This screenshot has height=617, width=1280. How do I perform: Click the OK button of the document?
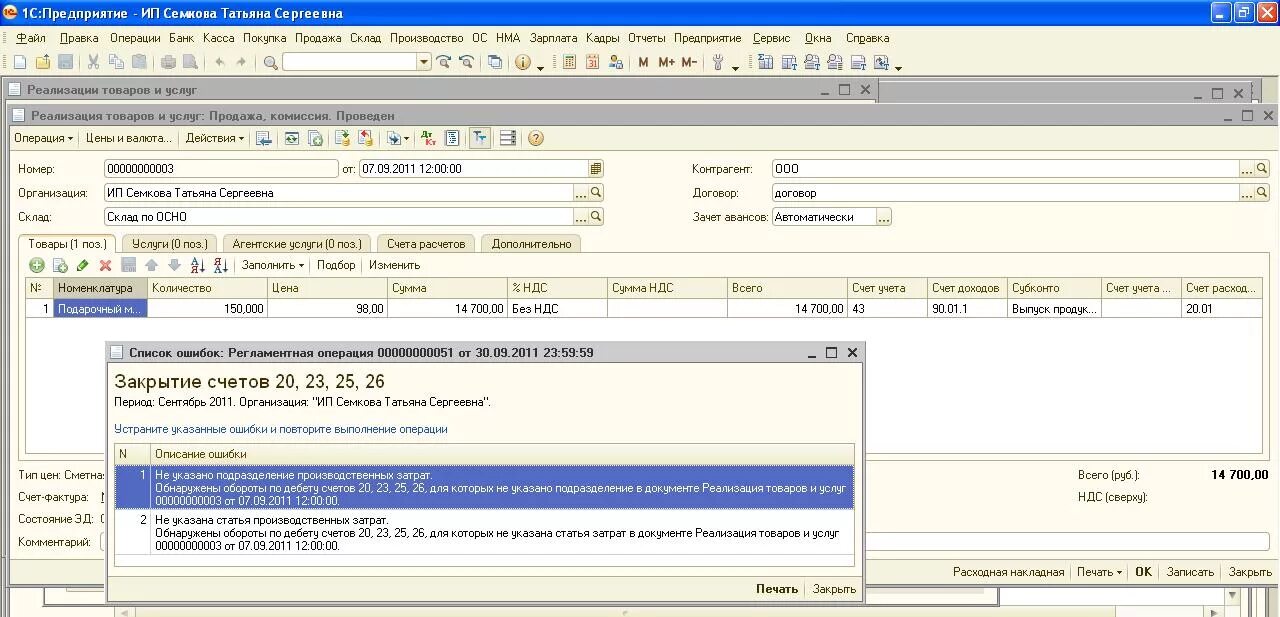(1143, 572)
